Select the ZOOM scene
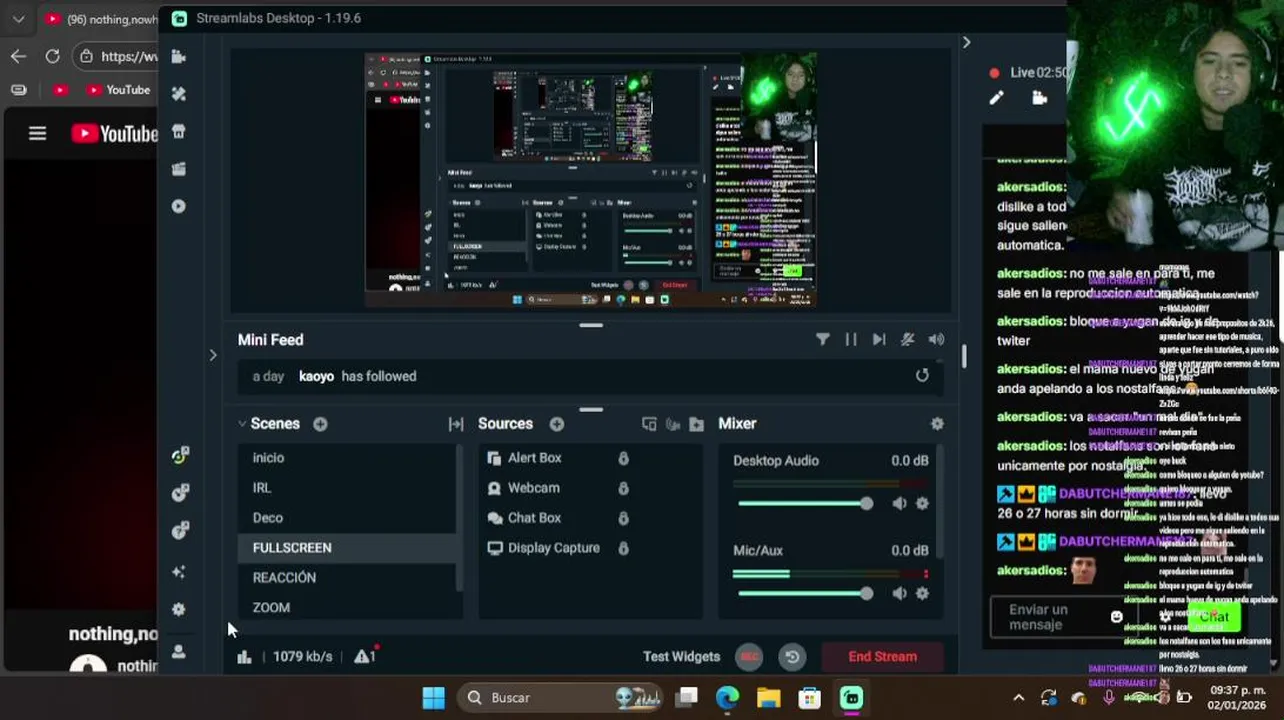Viewport: 1284px width, 720px height. tap(346, 608)
